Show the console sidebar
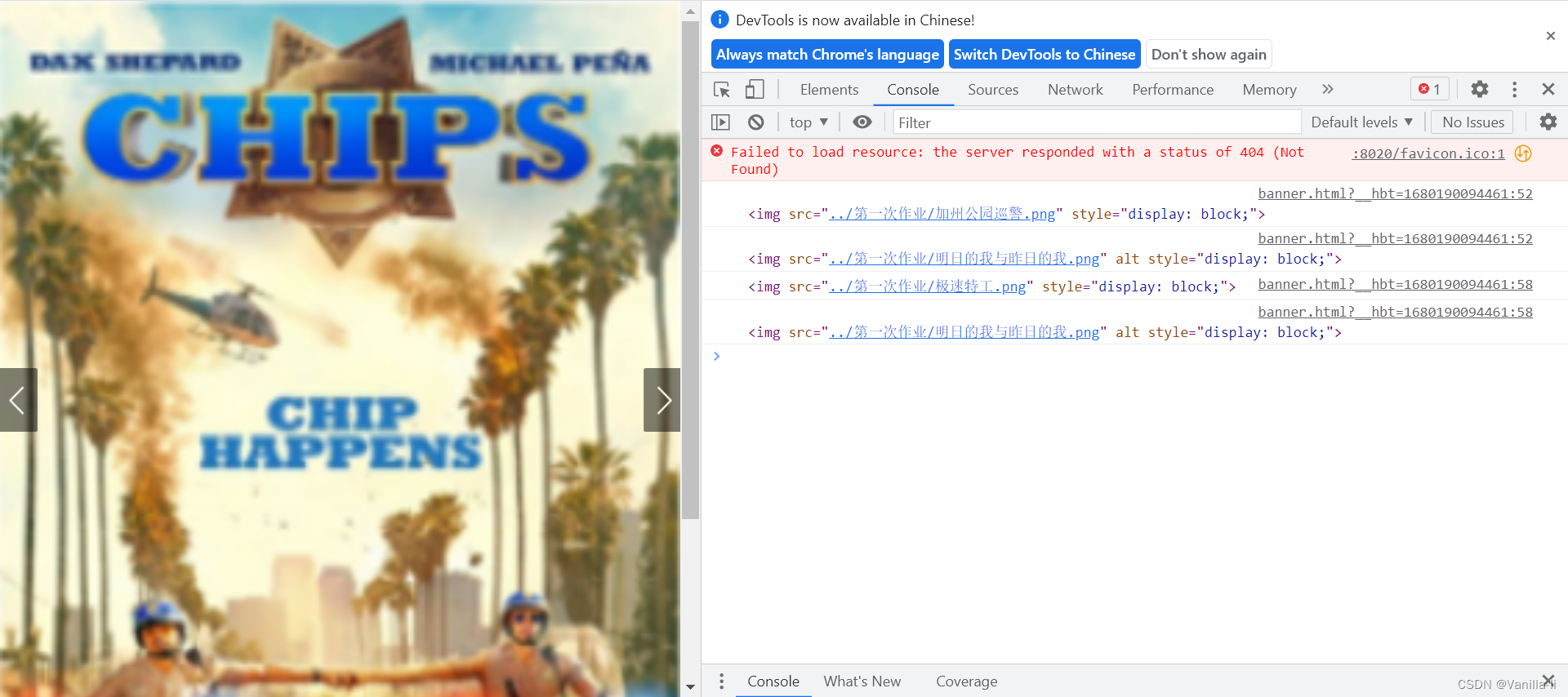 point(720,122)
